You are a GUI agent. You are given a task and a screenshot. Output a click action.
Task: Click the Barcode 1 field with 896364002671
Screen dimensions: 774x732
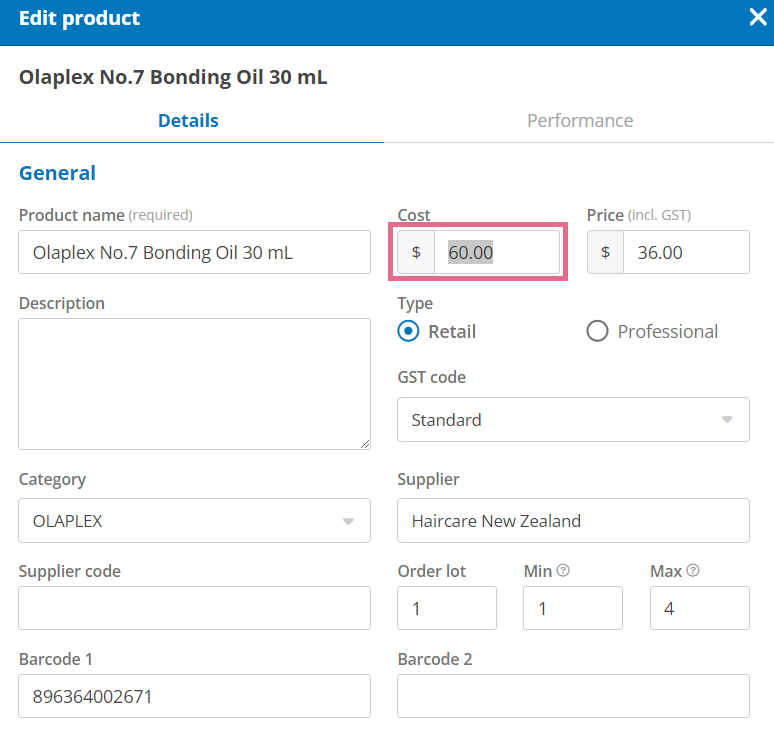pos(194,696)
